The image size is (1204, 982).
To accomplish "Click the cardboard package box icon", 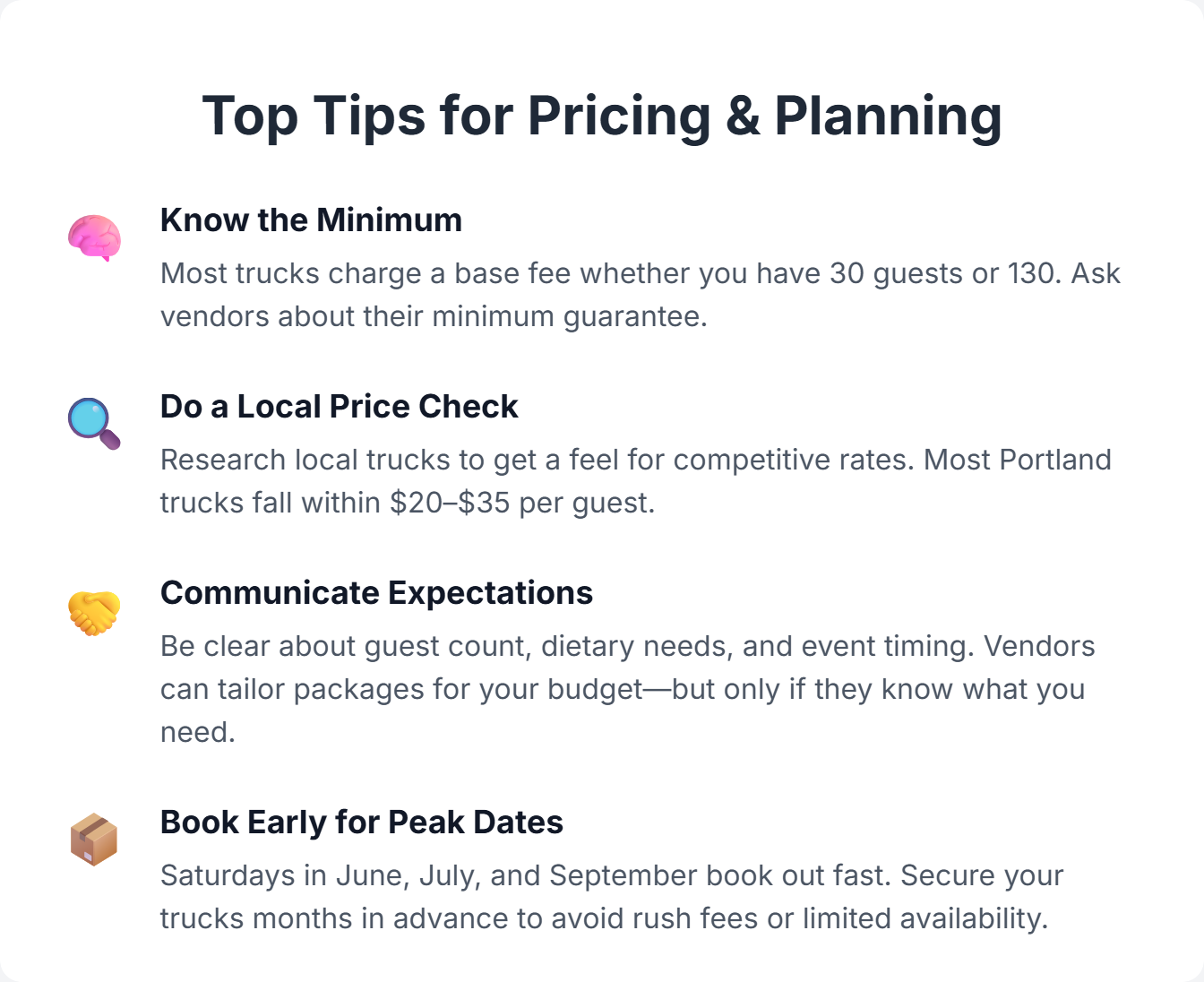I will click(x=94, y=840).
